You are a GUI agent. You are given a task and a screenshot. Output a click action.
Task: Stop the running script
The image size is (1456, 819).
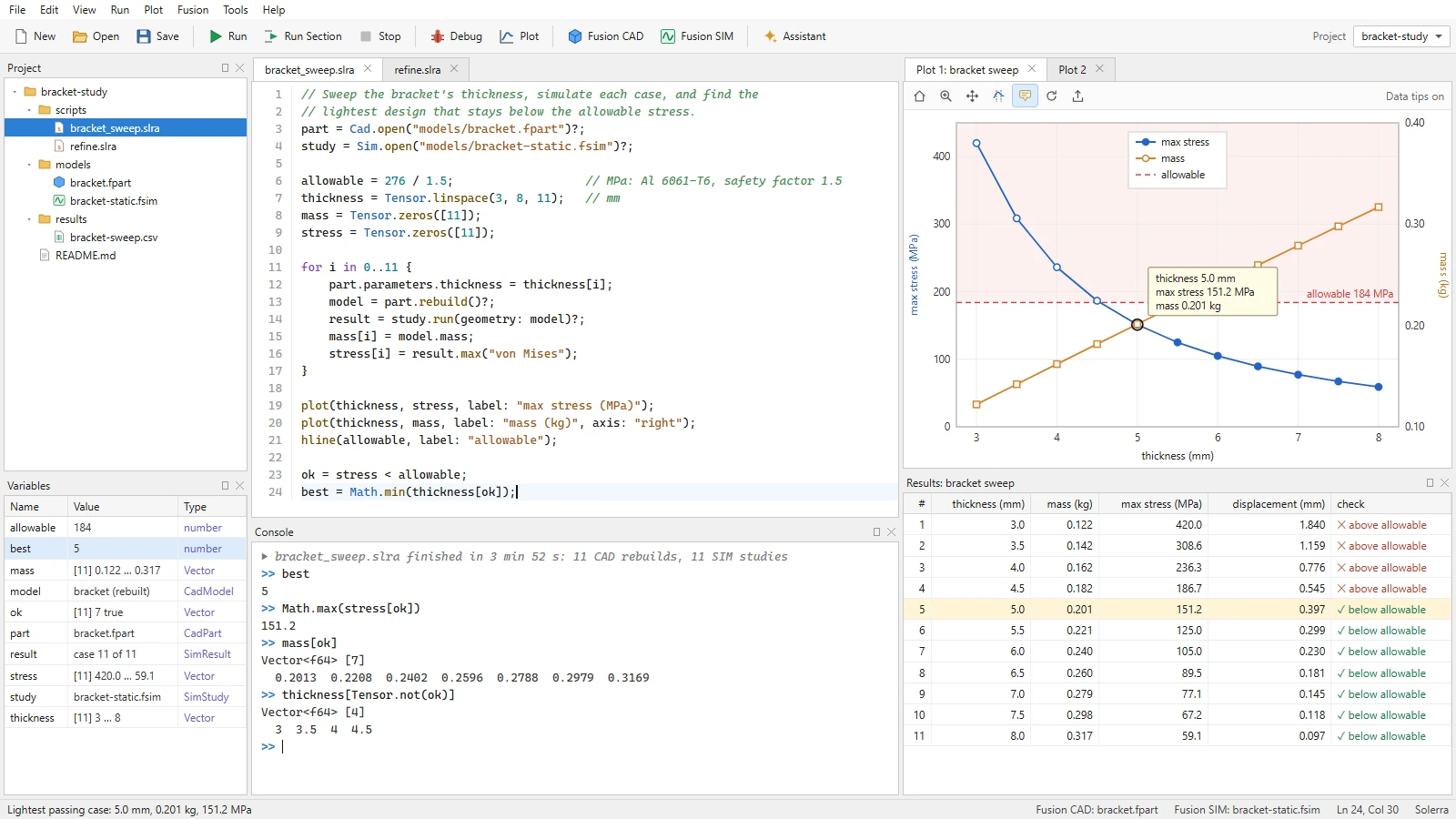(380, 36)
